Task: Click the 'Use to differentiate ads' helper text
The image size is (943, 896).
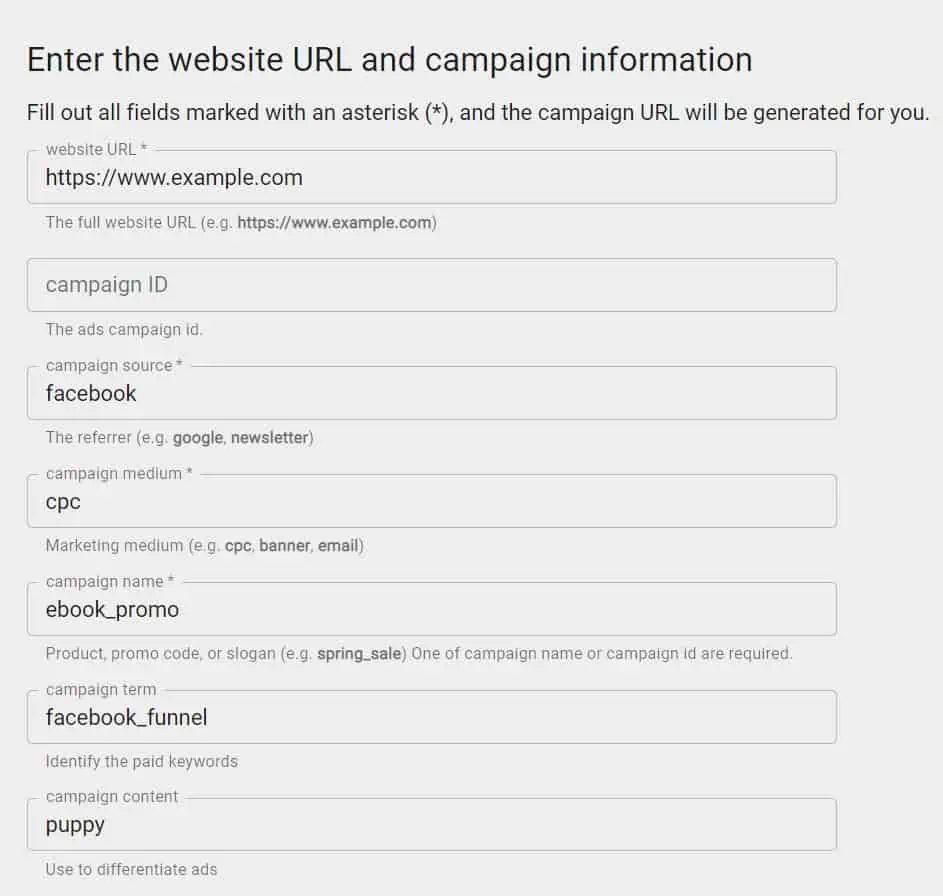Action: click(131, 869)
